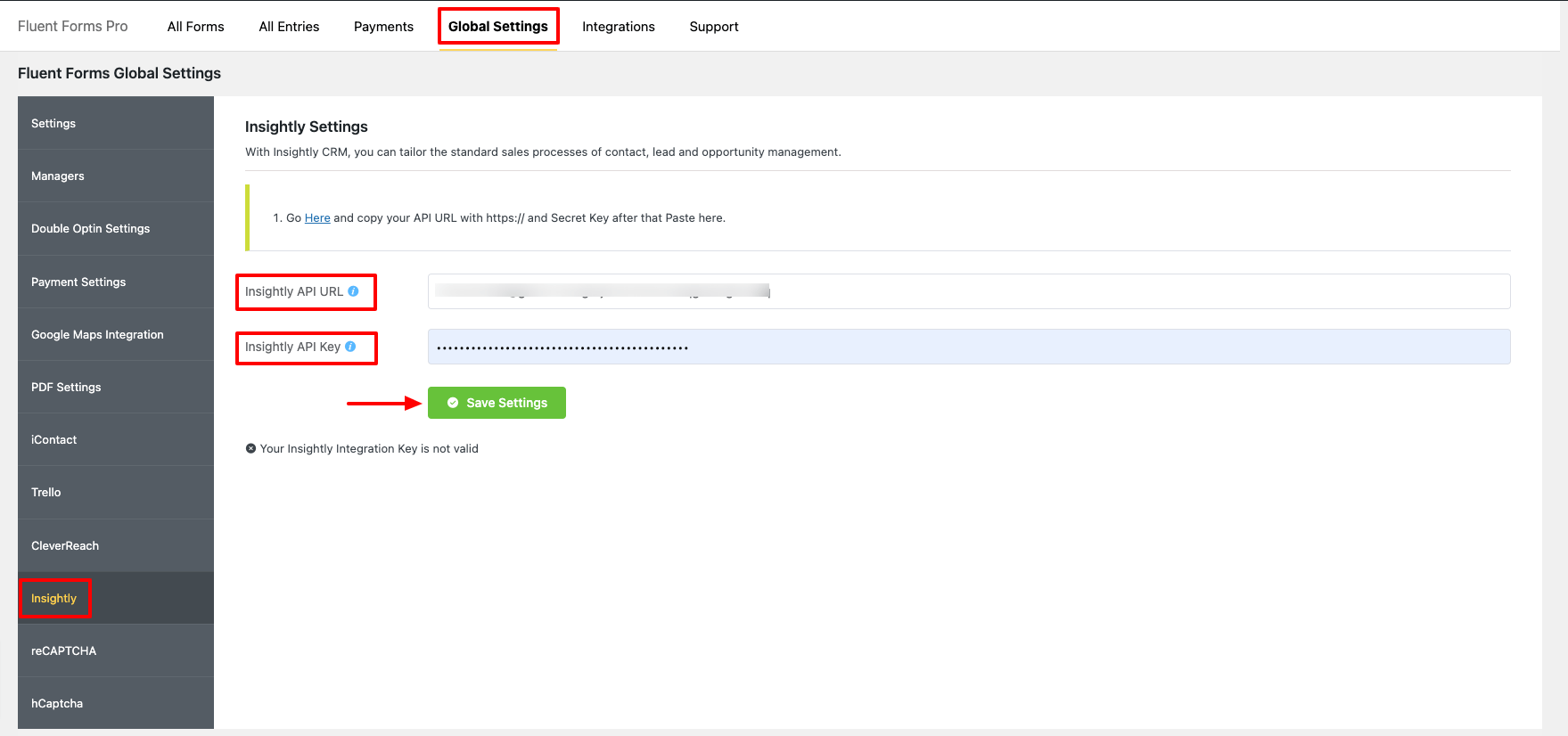Click the Insightly Settings heading
The width and height of the screenshot is (1568, 736).
(307, 127)
